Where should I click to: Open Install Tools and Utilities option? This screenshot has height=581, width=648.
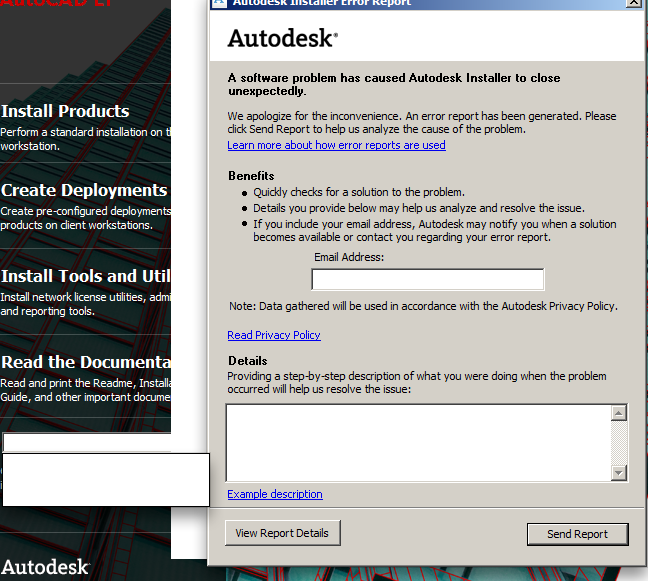tap(86, 276)
